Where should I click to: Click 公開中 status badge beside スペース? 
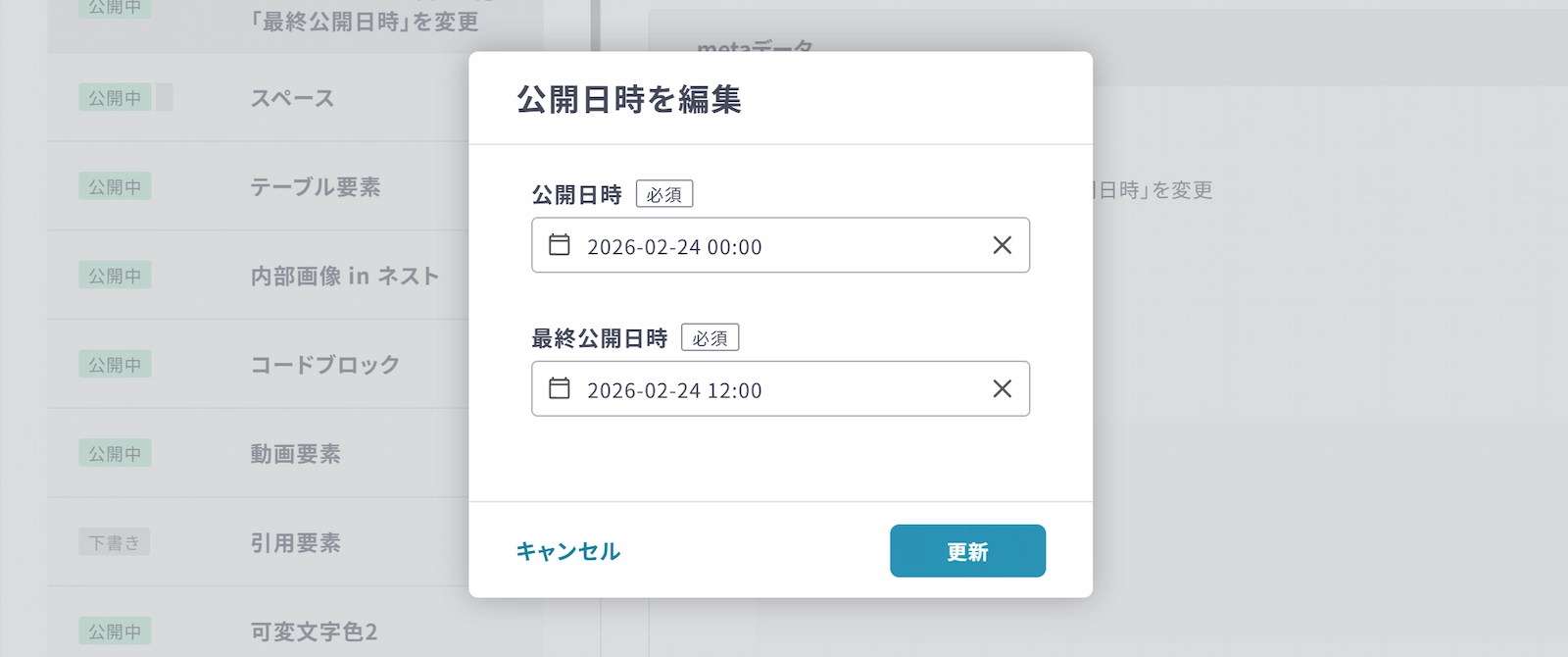coord(115,98)
